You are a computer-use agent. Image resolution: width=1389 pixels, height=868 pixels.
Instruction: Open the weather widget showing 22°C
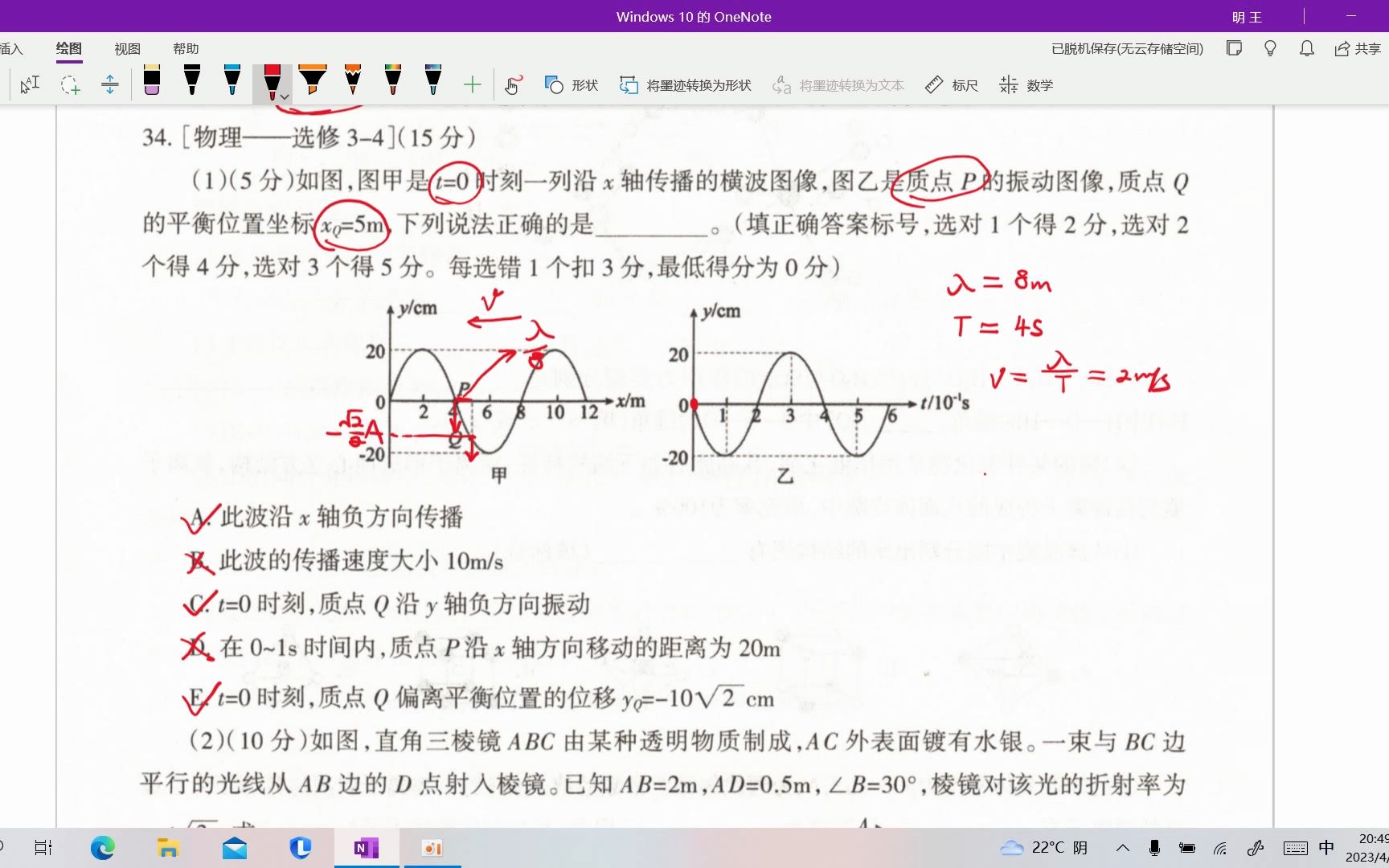pos(1043,848)
